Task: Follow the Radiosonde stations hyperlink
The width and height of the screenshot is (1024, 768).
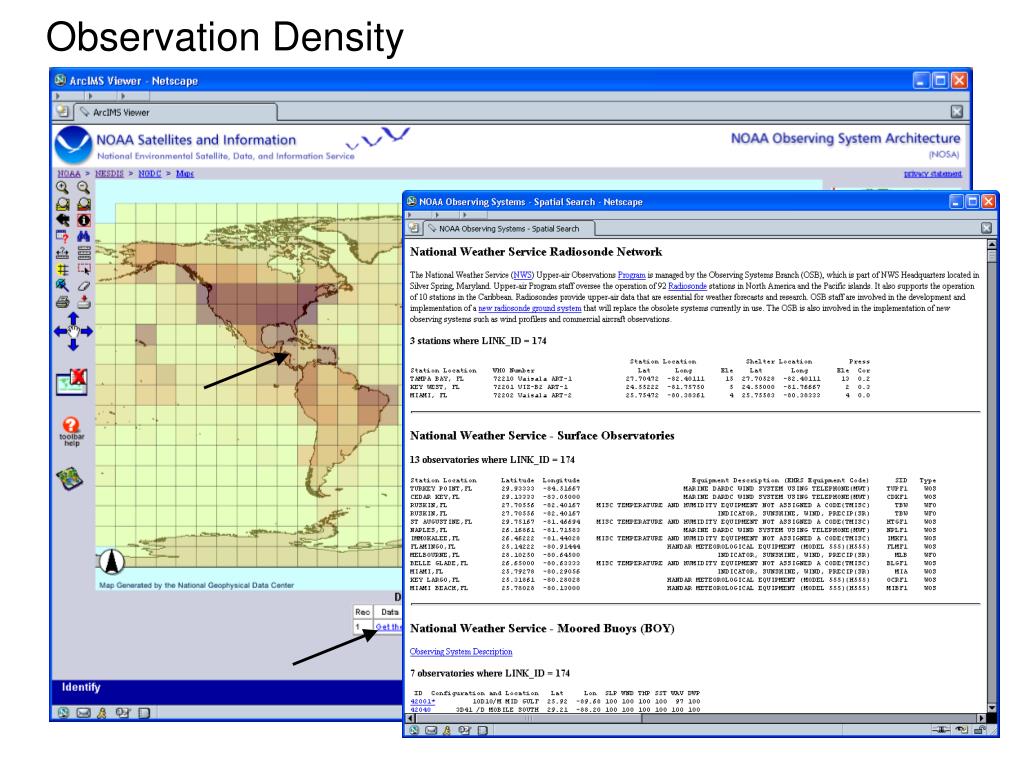Action: (687, 286)
